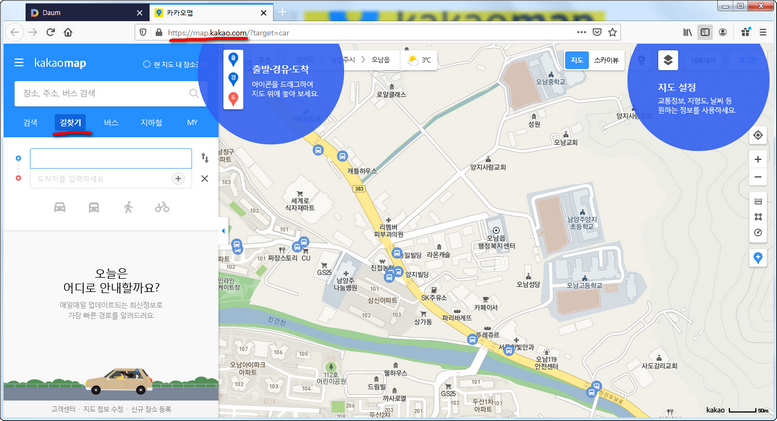This screenshot has height=421, width=777.
Task: Open the 지도 정보 수정 link
Action: [103, 409]
